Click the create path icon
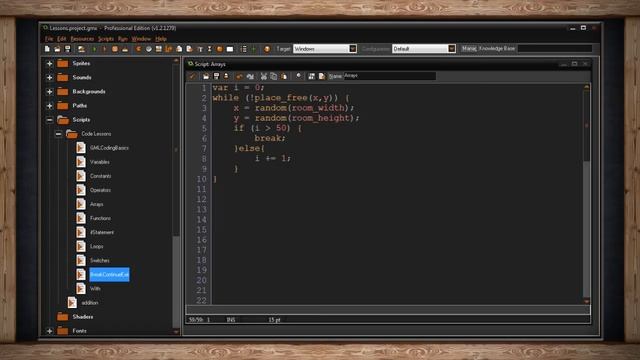Image resolution: width=640 pixels, height=360 pixels. [169, 49]
